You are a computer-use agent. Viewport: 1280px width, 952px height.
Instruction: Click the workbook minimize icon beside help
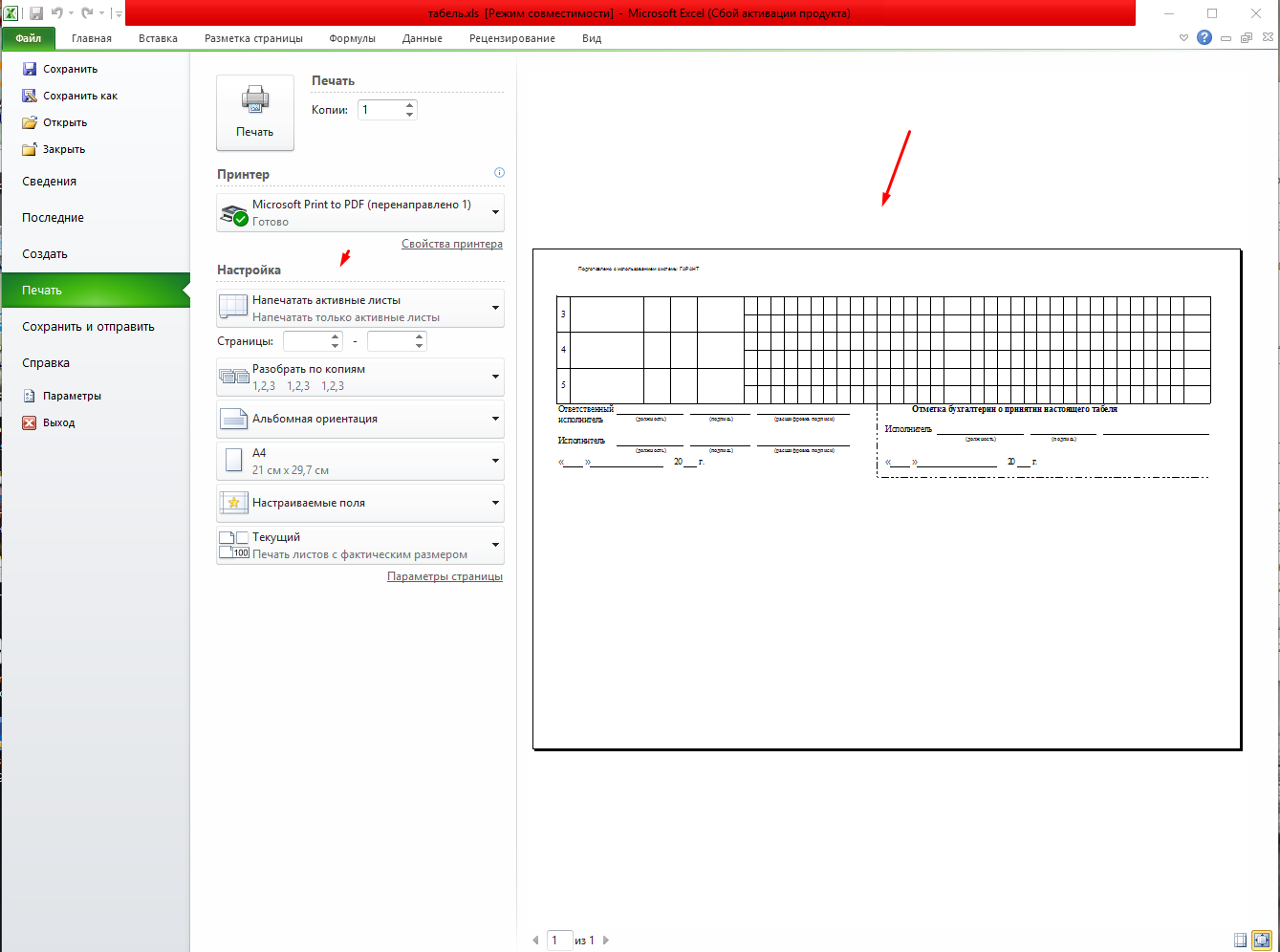coord(1226,38)
